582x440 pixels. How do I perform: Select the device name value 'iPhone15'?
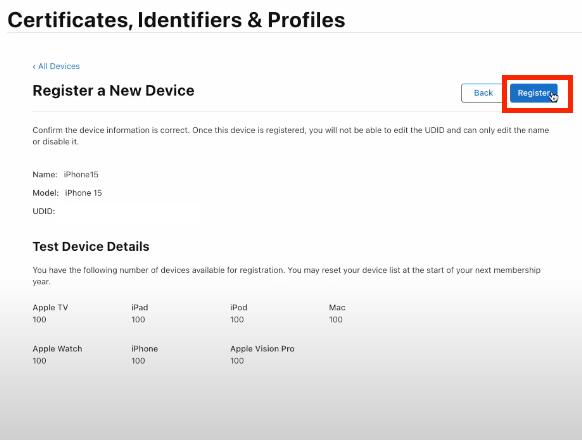pos(81,175)
